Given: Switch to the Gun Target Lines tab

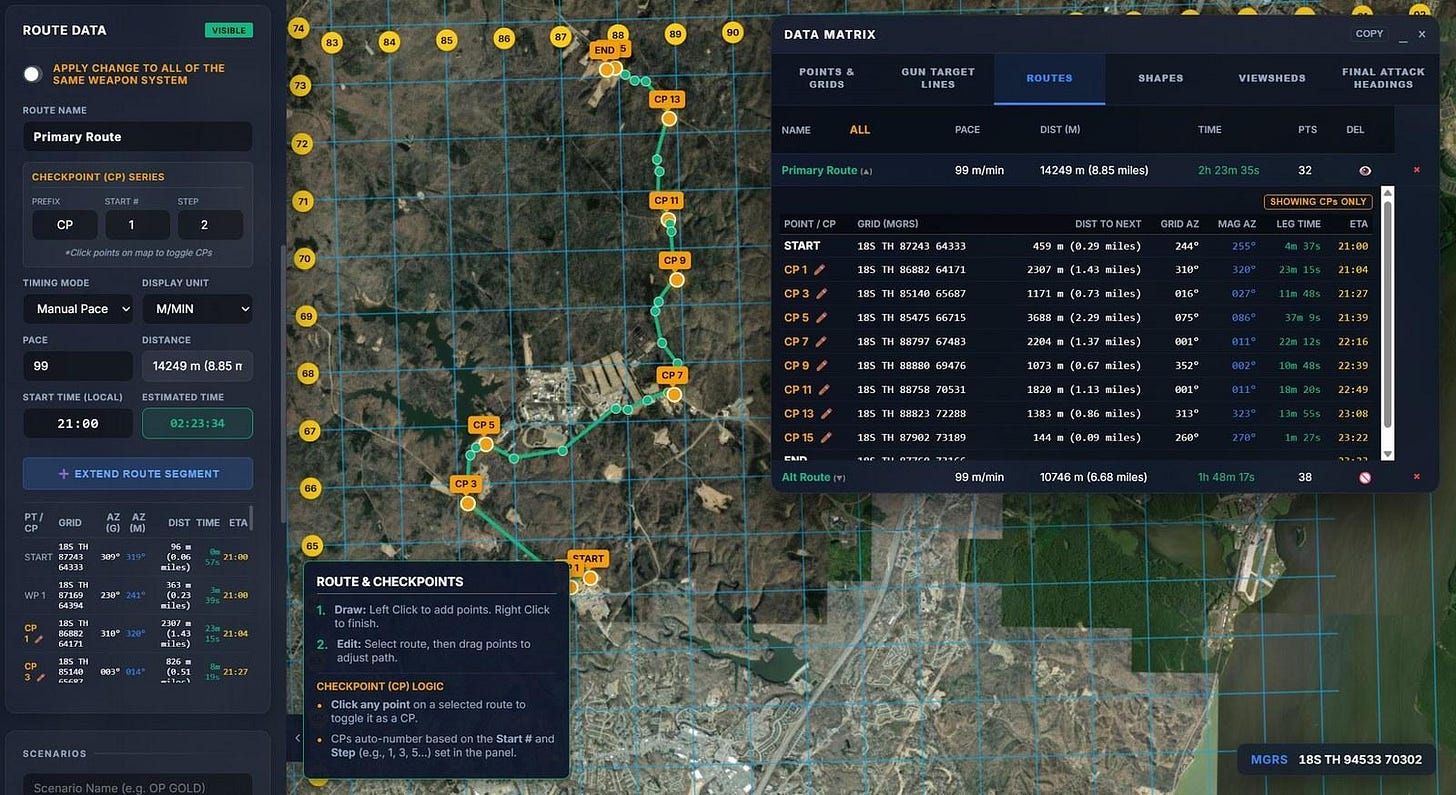Looking at the screenshot, I should [x=938, y=78].
